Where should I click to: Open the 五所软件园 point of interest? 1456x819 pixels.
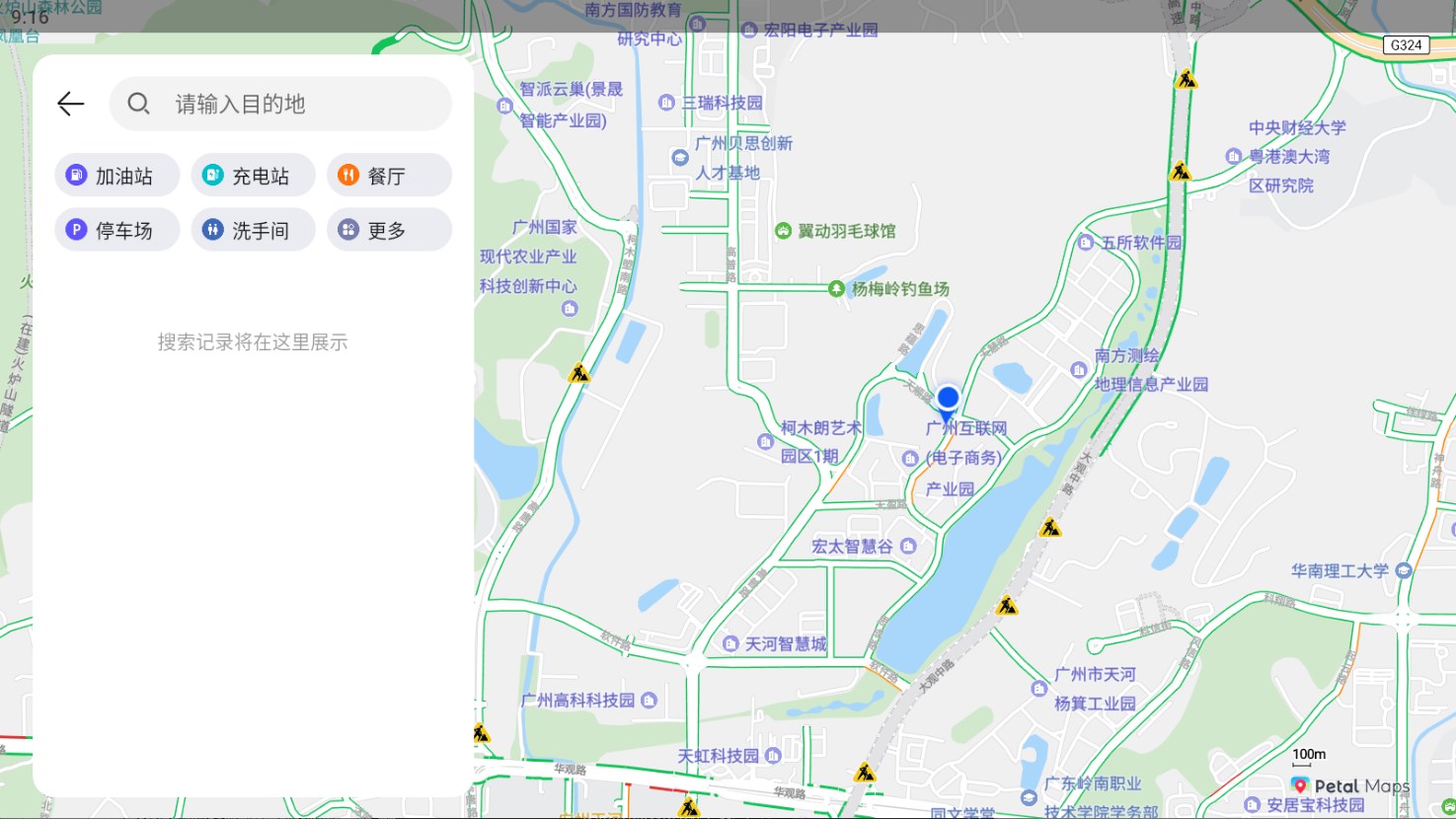(1086, 243)
